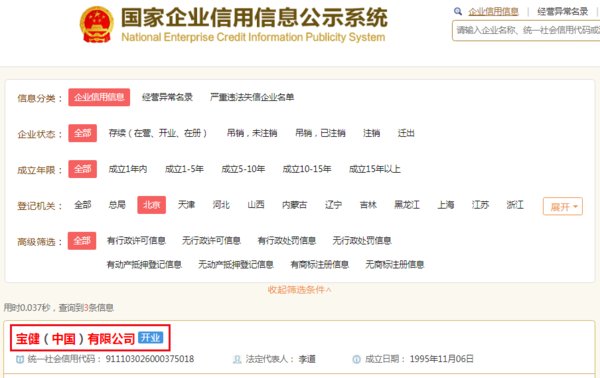This screenshot has height=378, width=600.
Task: Filter by 成立1年内
Action: point(128,169)
